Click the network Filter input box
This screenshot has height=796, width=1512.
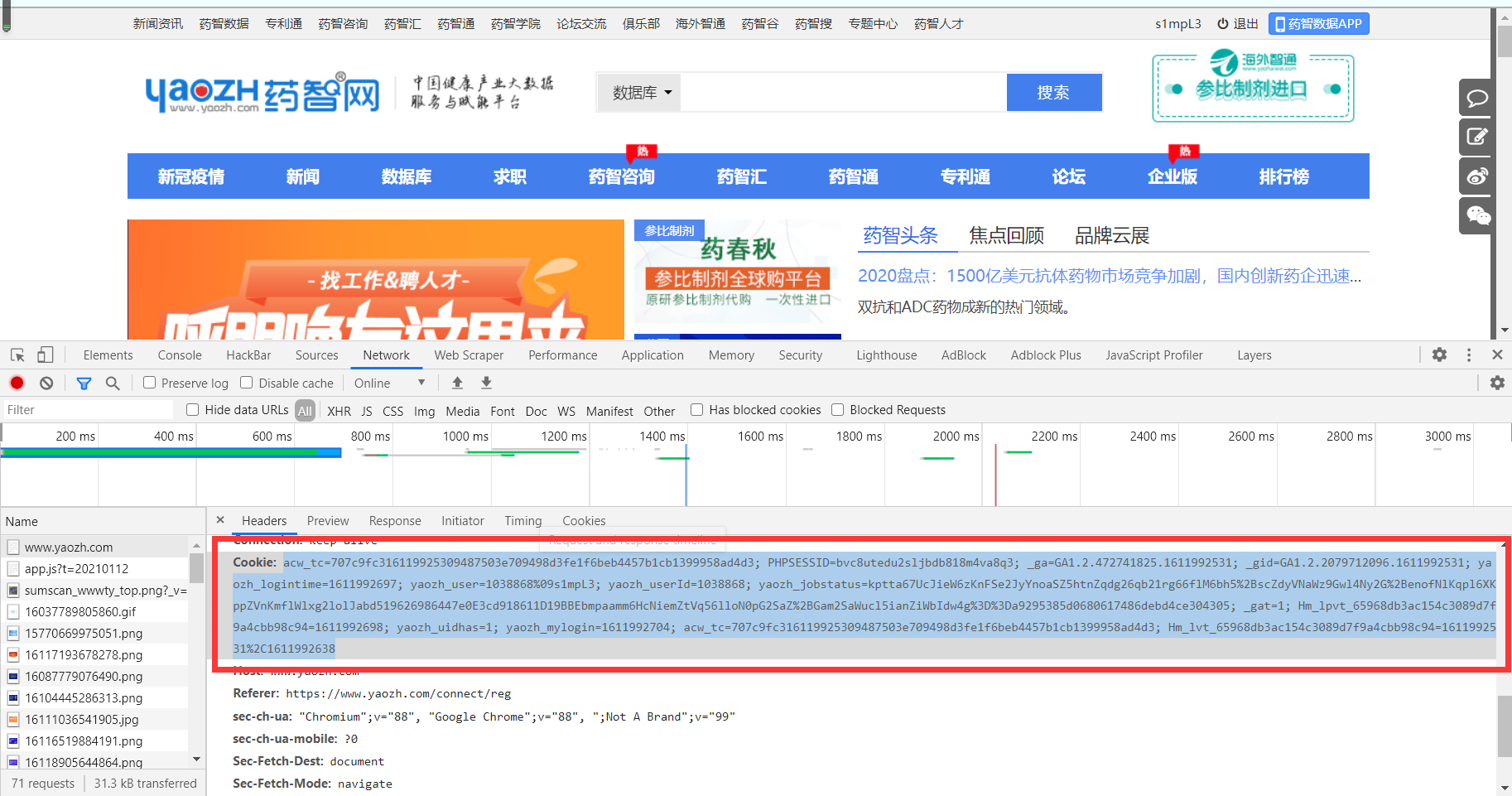[88, 409]
